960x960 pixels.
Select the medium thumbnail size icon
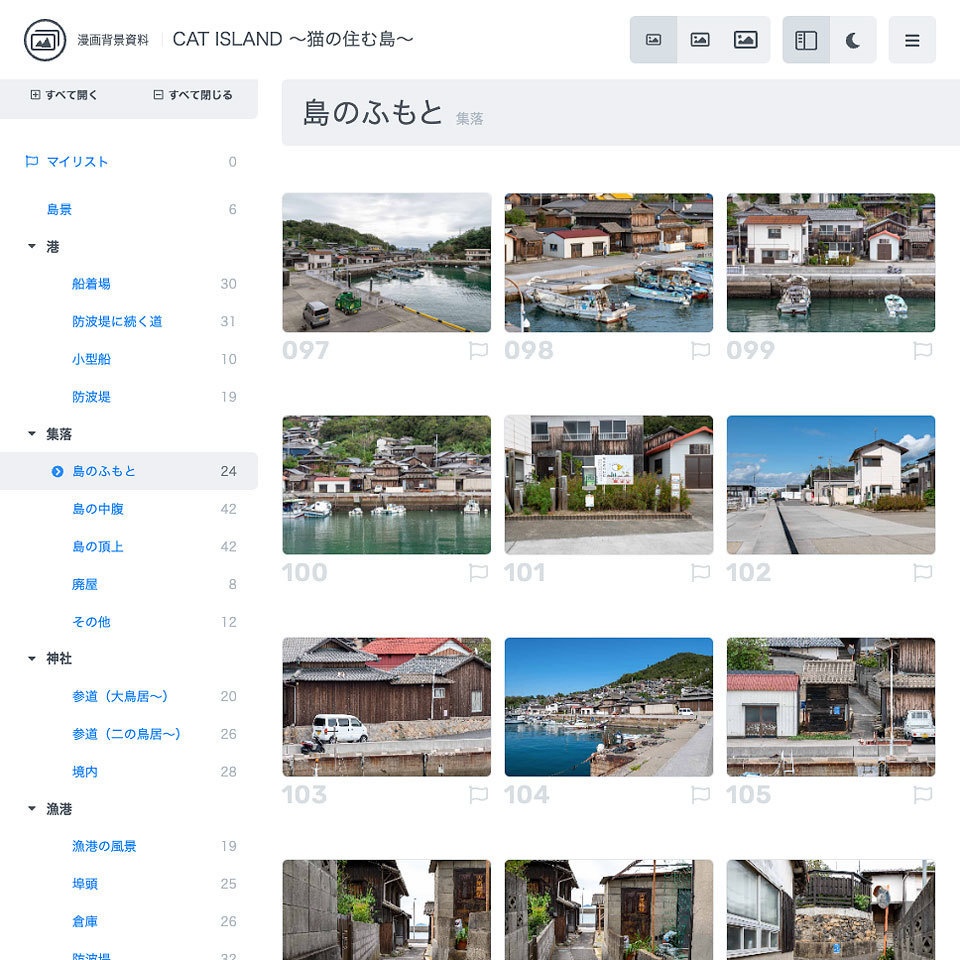(699, 39)
